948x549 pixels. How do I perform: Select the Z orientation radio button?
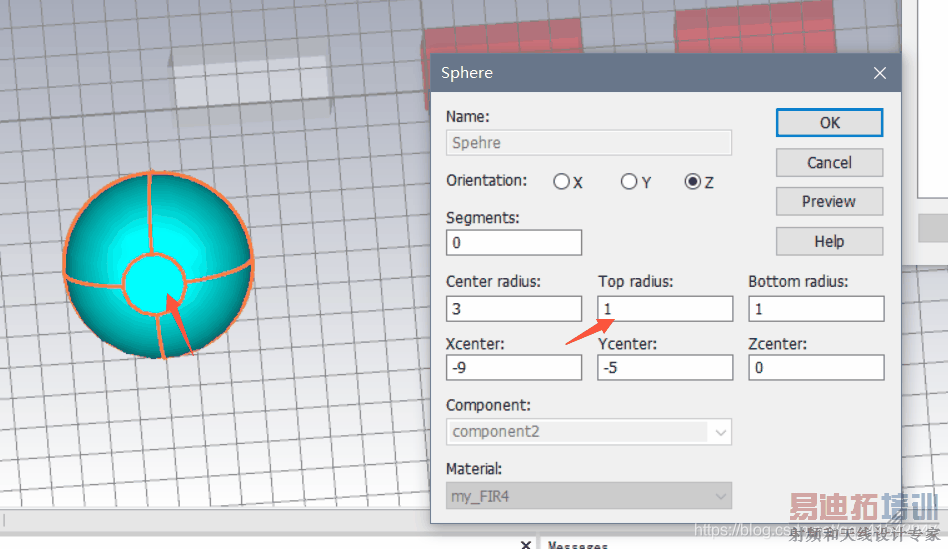point(693,181)
